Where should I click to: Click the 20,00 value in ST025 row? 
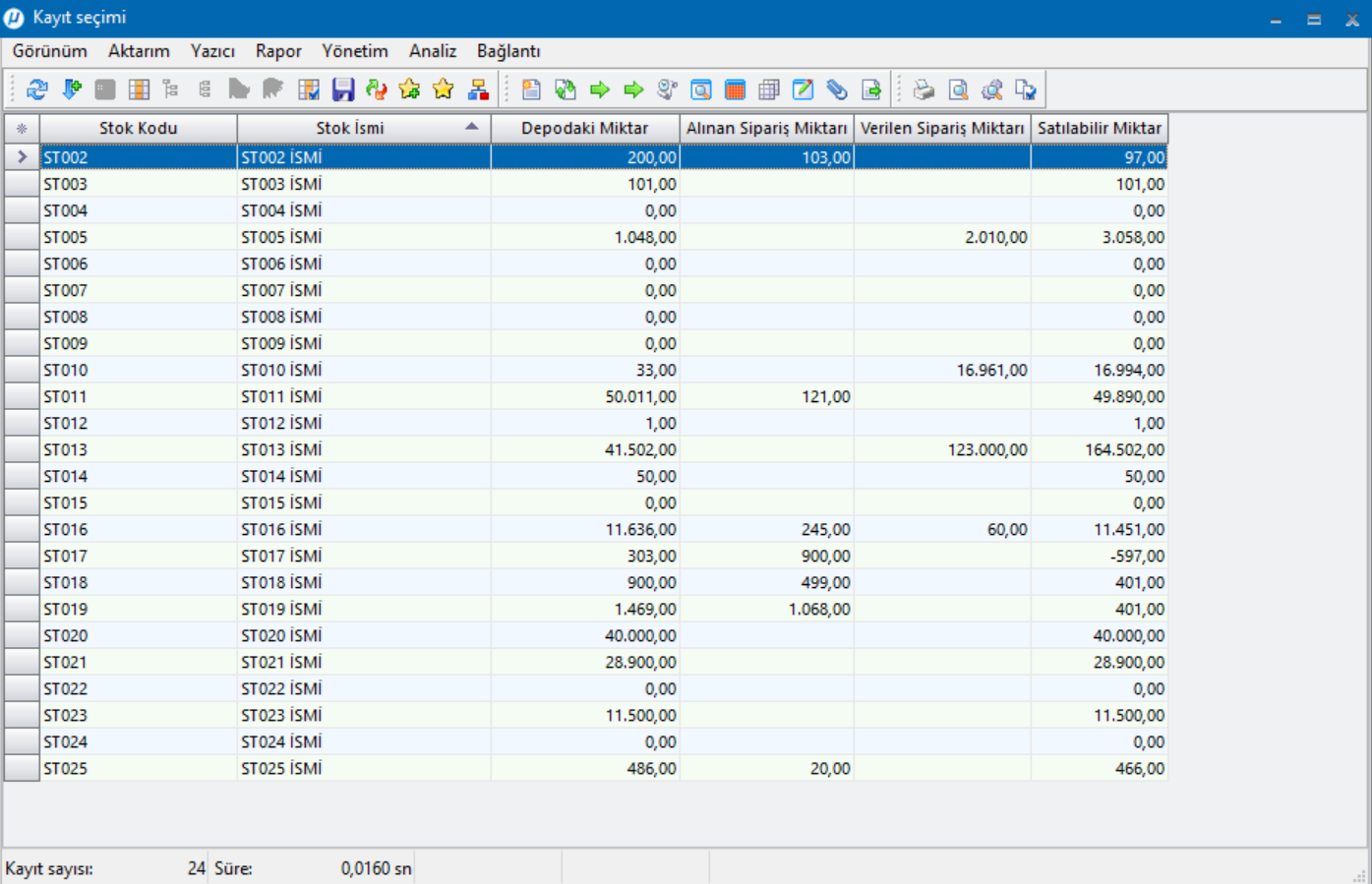767,768
